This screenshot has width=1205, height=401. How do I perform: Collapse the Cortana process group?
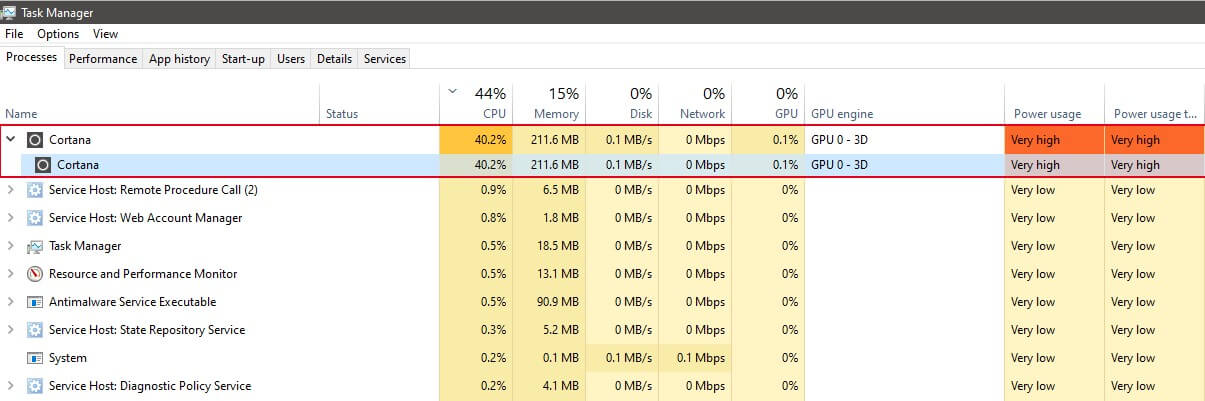[11, 140]
